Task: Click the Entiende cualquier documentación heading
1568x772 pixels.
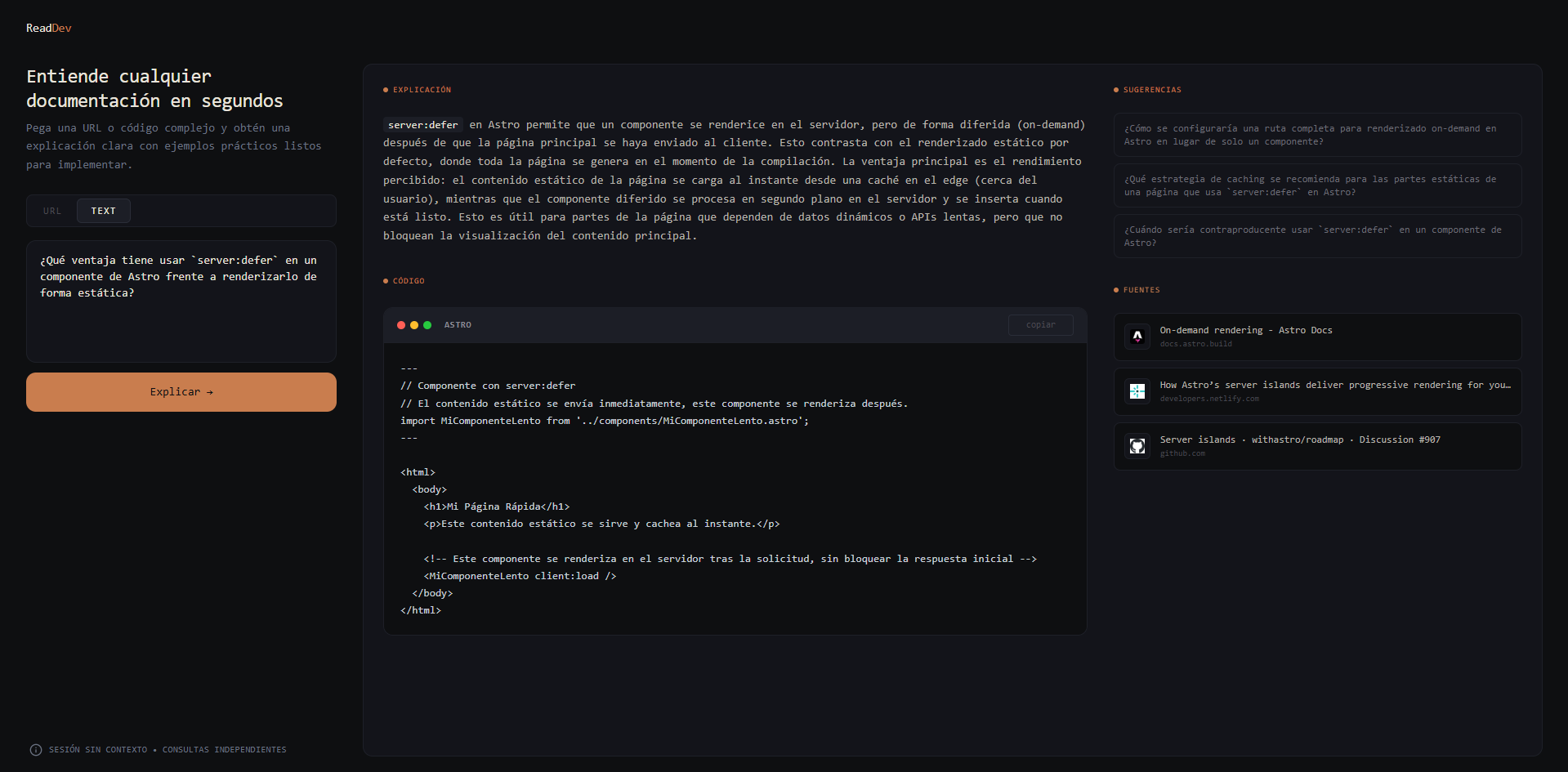Action: pyautogui.click(x=154, y=88)
